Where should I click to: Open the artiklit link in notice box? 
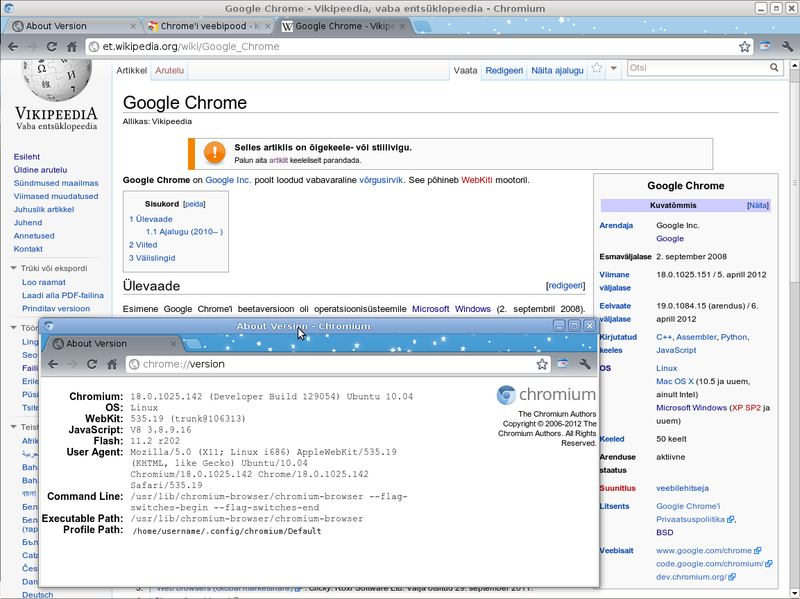coord(278,160)
